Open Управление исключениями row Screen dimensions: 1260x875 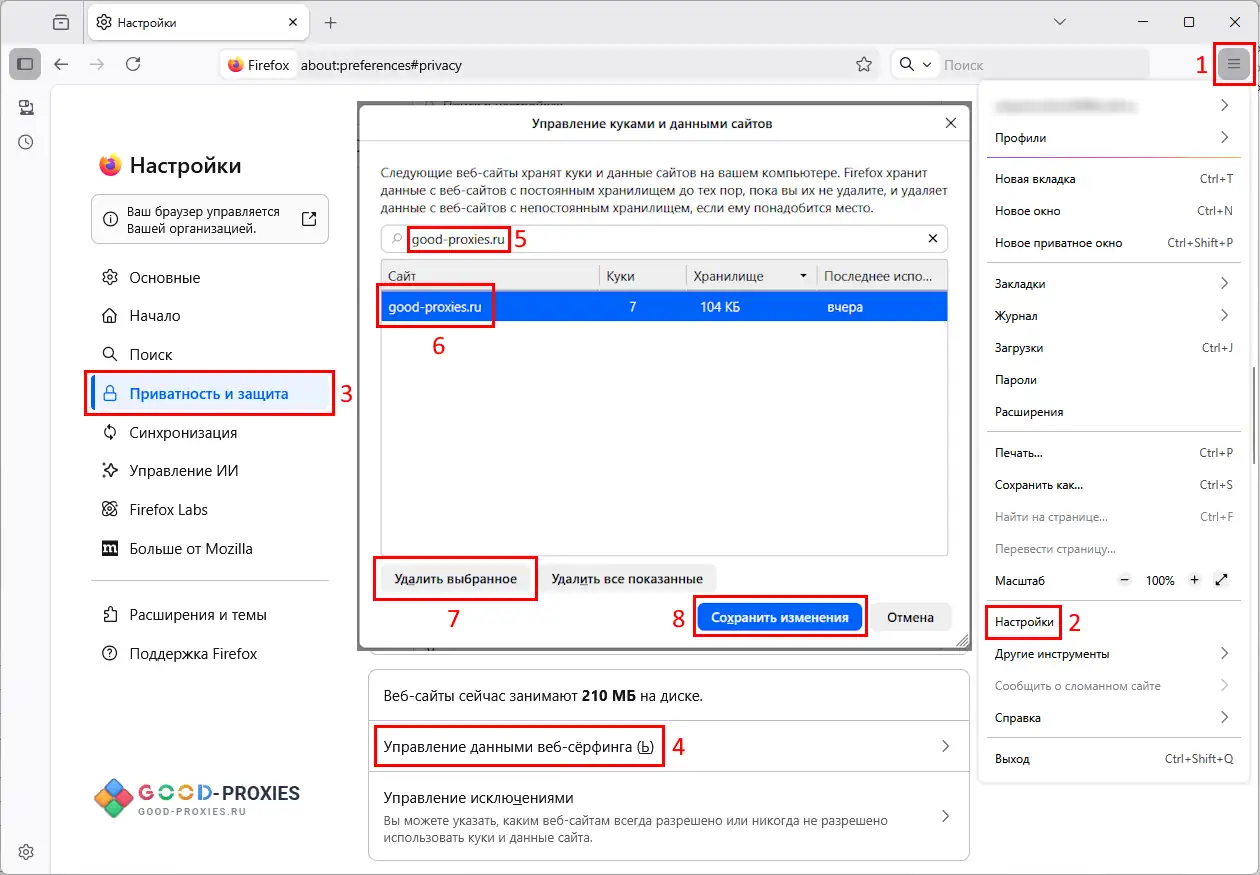[669, 816]
